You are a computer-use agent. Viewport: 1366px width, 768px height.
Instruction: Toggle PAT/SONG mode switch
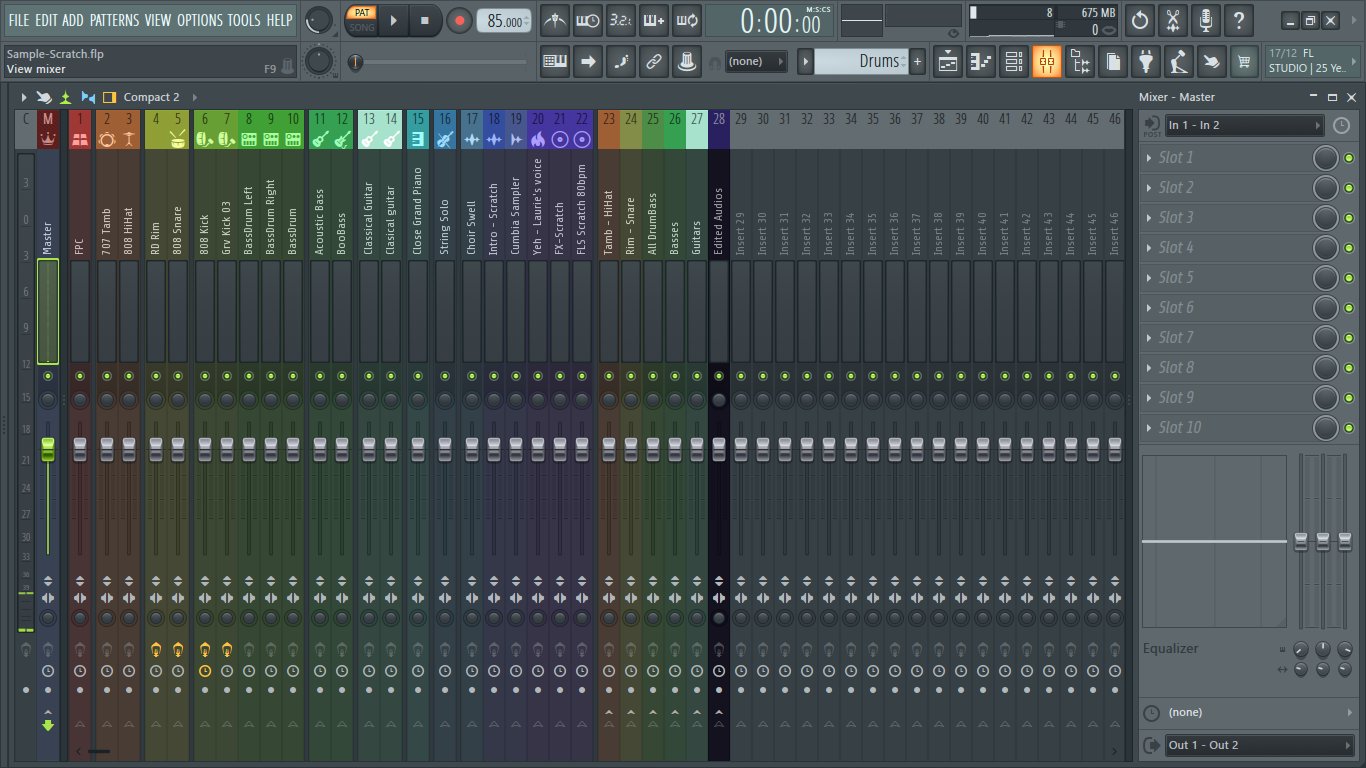(362, 20)
